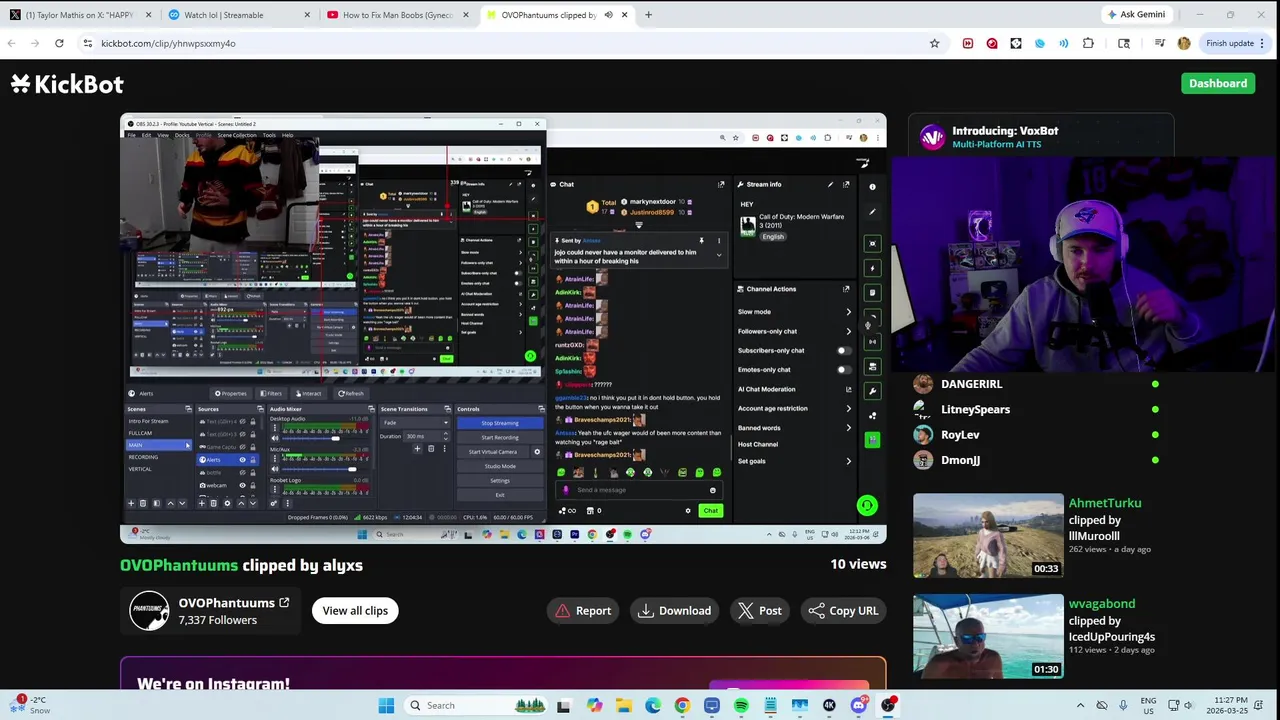Open weather widget showing Snow

(x=31, y=705)
